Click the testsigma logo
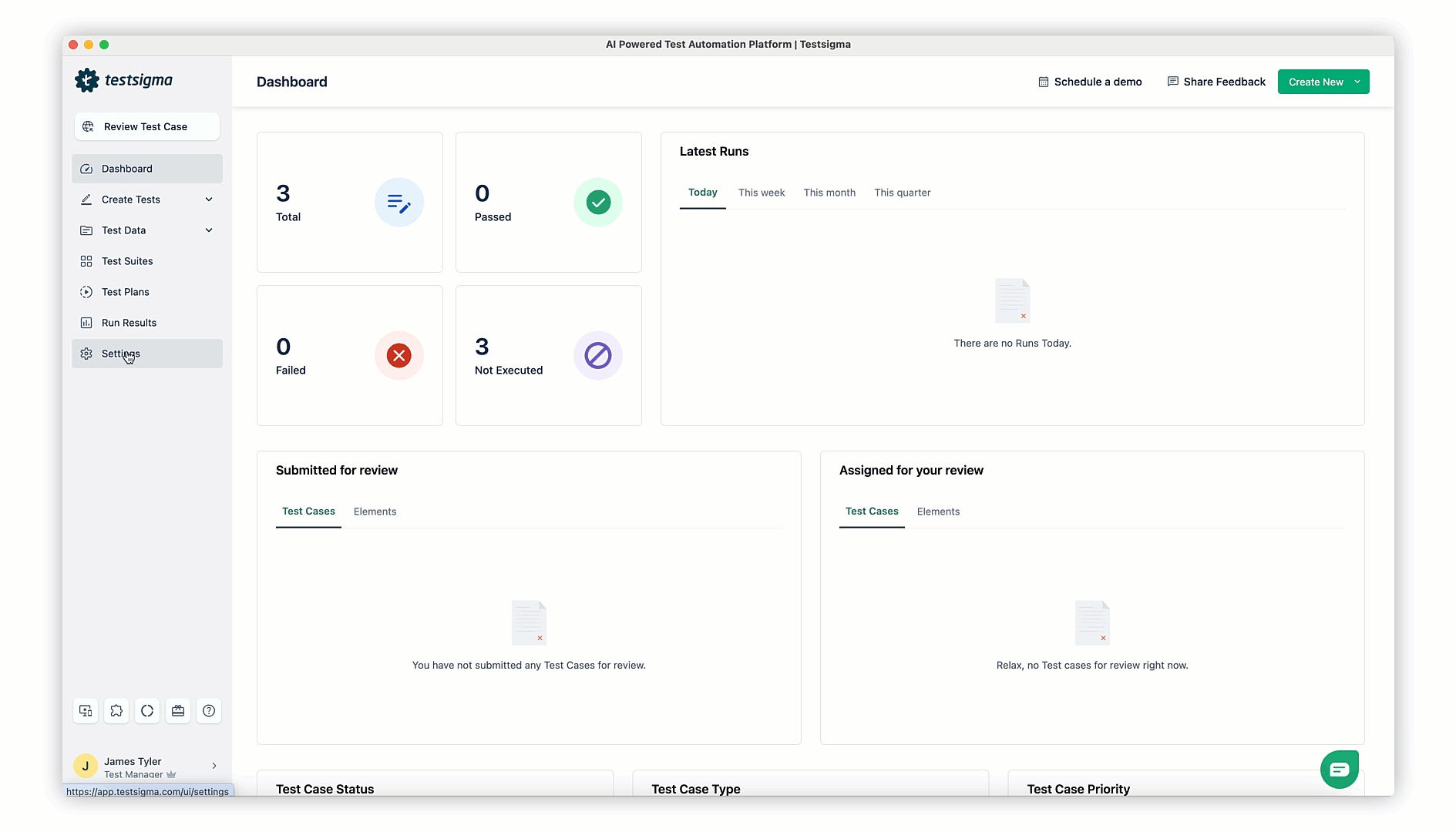Screen dimensions: 1456x832 [x=123, y=80]
